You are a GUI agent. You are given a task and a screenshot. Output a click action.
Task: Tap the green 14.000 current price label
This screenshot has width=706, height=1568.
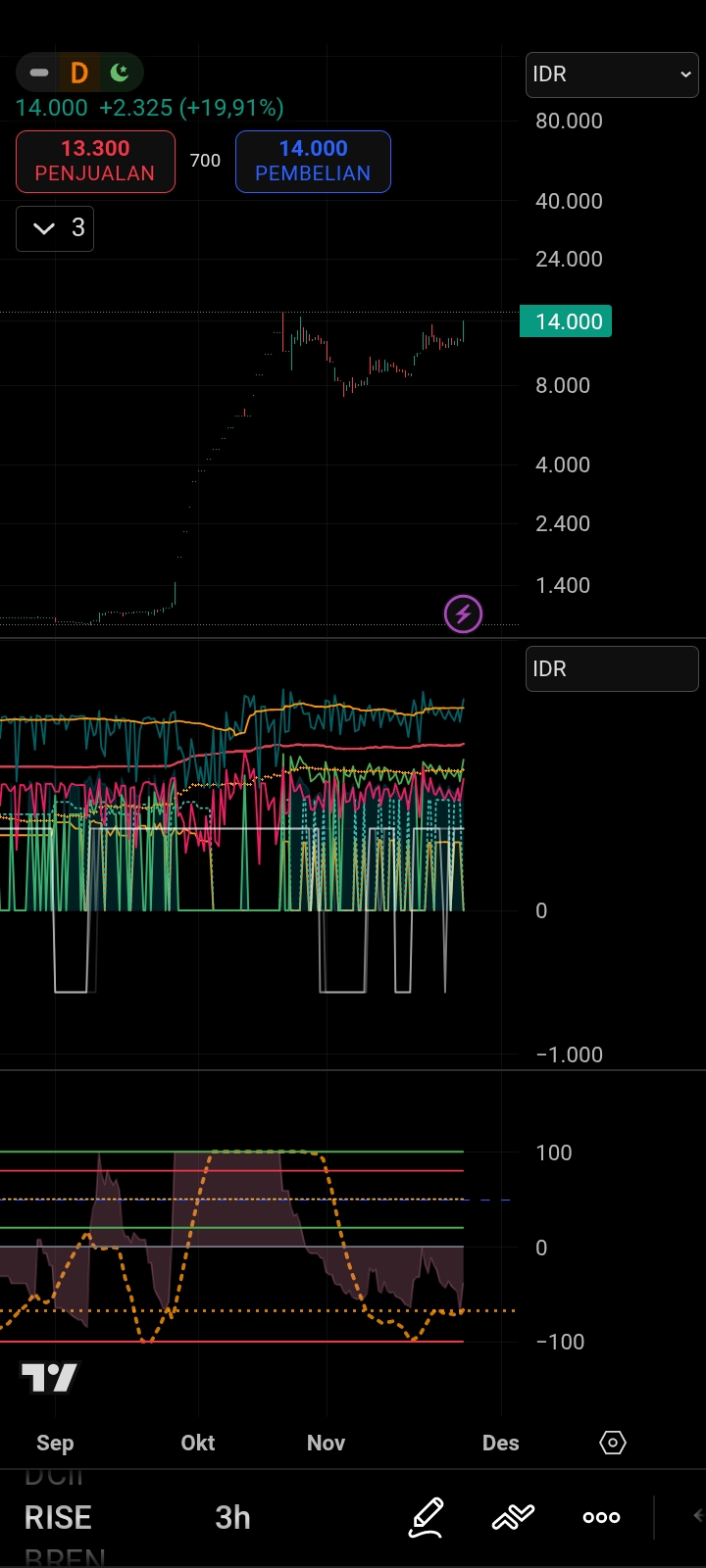pos(566,321)
